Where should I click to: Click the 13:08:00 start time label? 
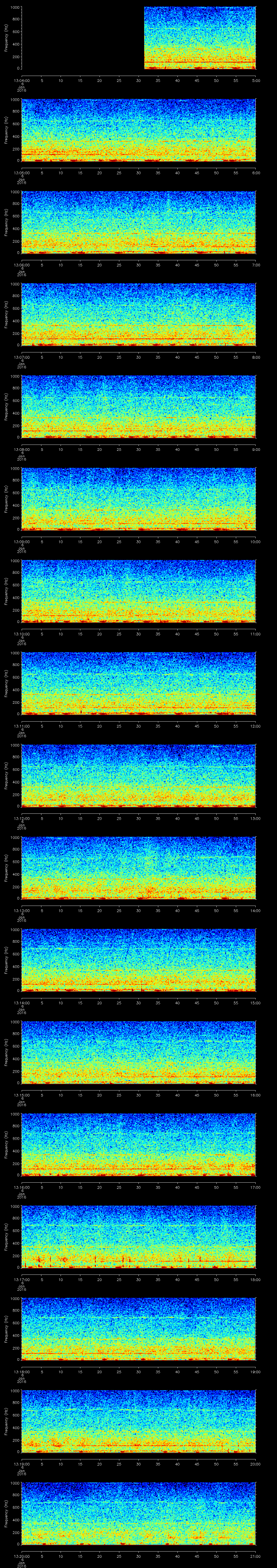click(x=22, y=449)
